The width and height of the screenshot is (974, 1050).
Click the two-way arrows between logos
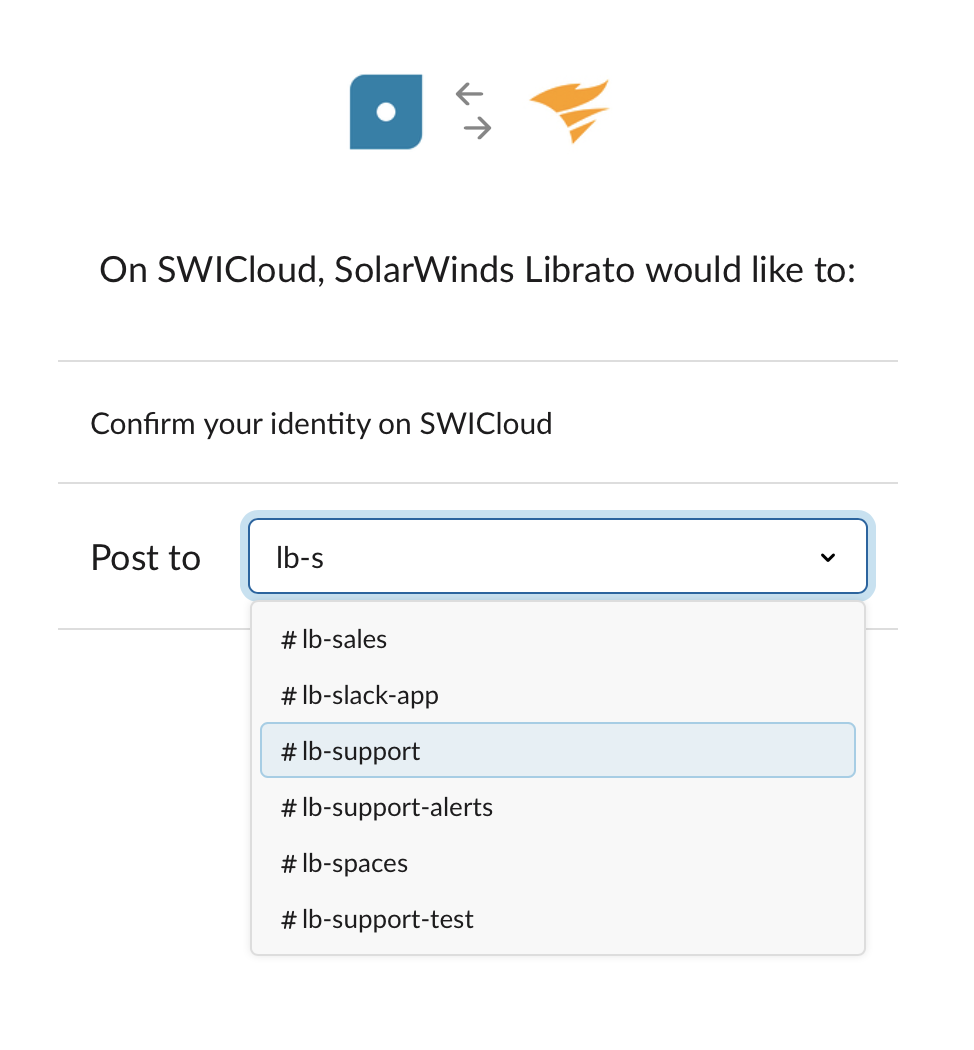tap(473, 111)
